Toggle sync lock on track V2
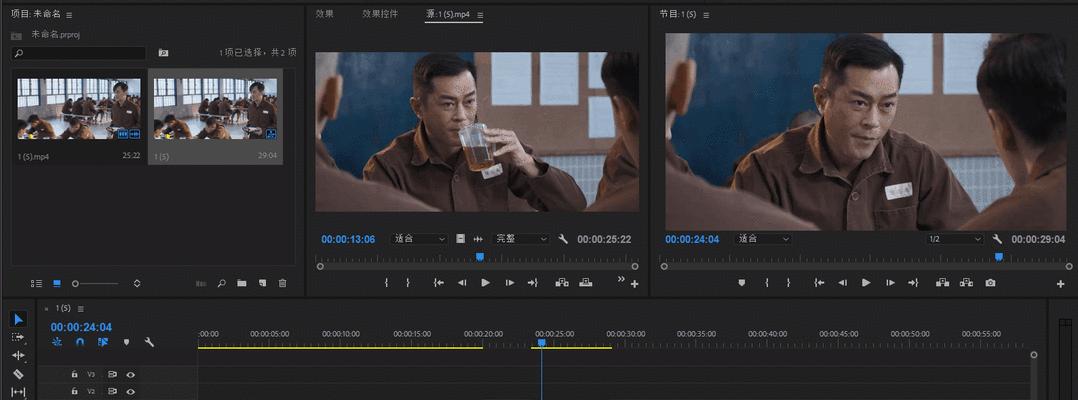This screenshot has height=400, width=1078. [112, 391]
